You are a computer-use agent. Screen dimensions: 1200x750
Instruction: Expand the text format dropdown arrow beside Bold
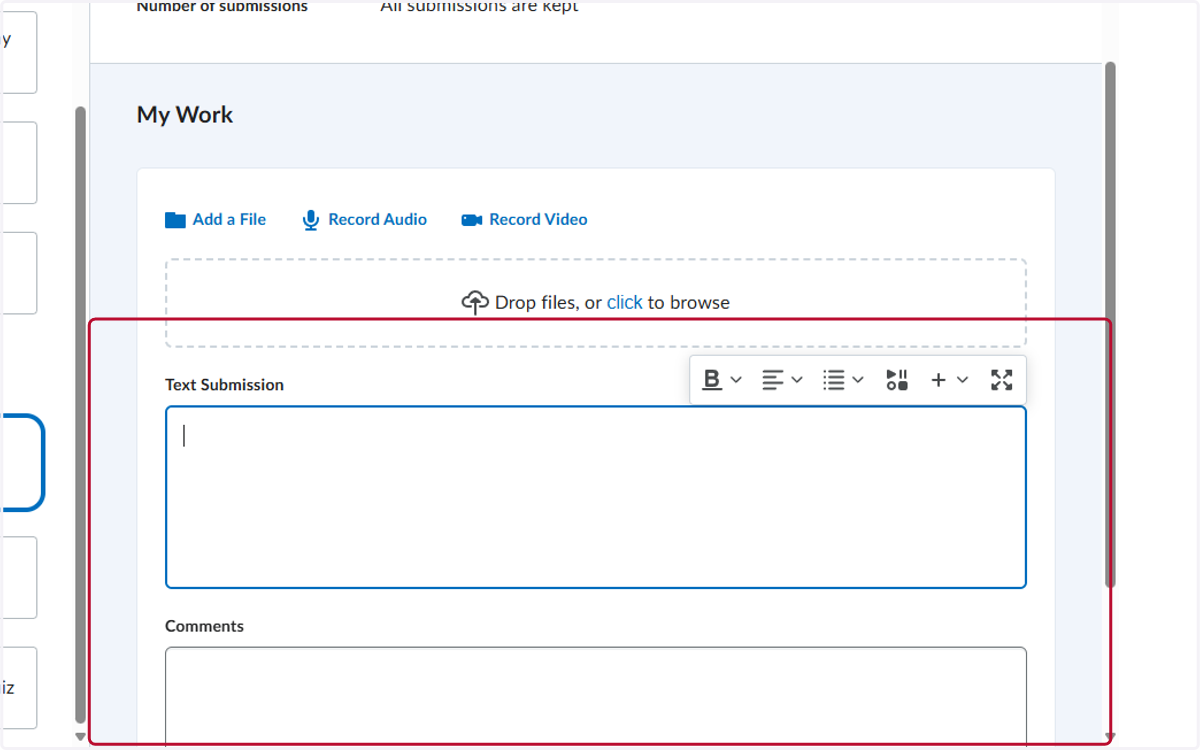click(736, 380)
